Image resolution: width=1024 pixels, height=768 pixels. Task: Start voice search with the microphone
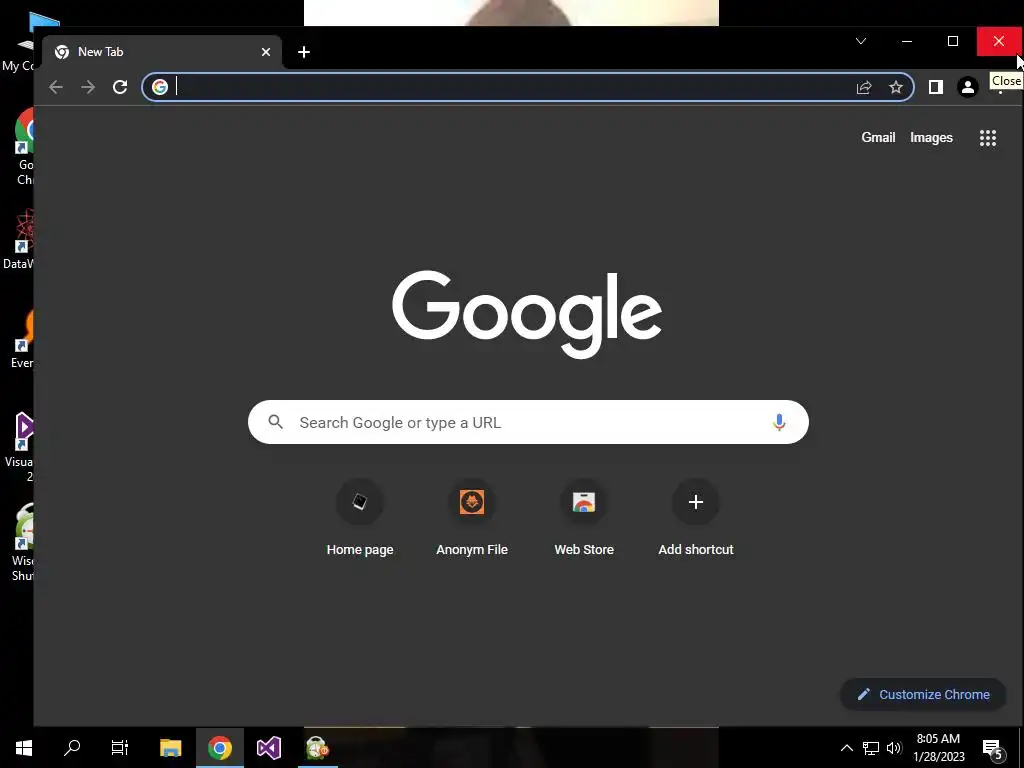click(779, 423)
